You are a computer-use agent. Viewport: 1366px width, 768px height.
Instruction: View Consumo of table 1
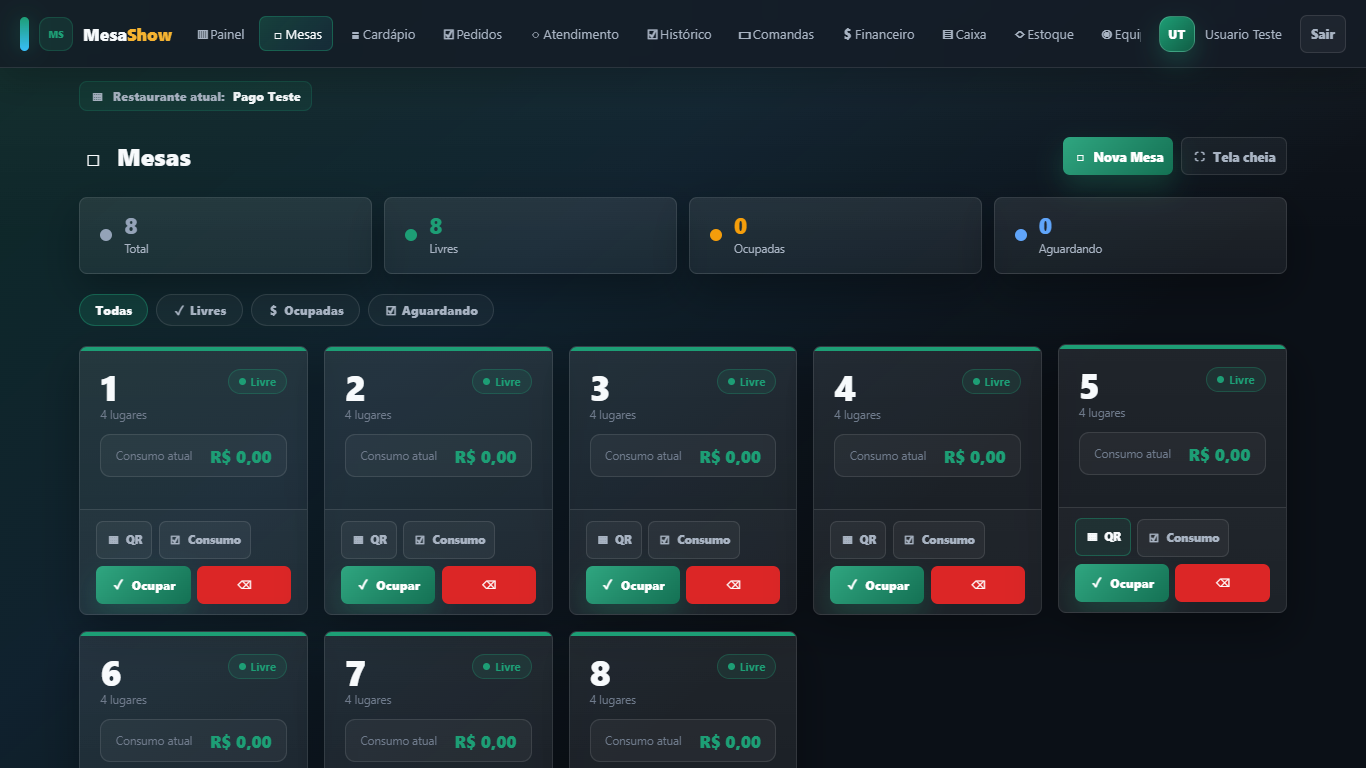tap(205, 540)
